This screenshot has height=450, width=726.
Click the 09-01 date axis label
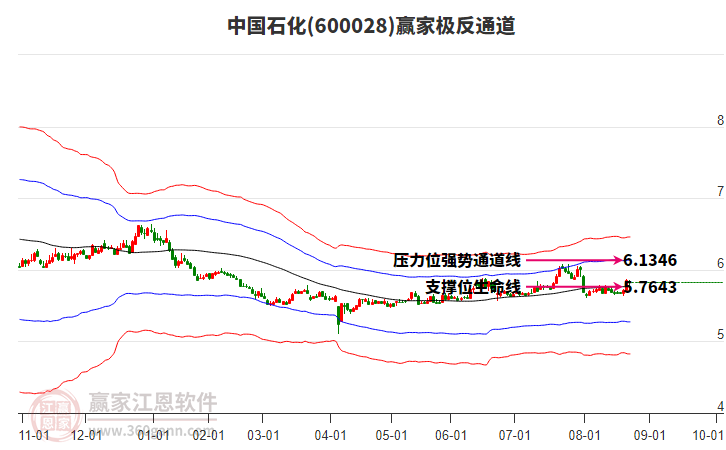(650, 436)
